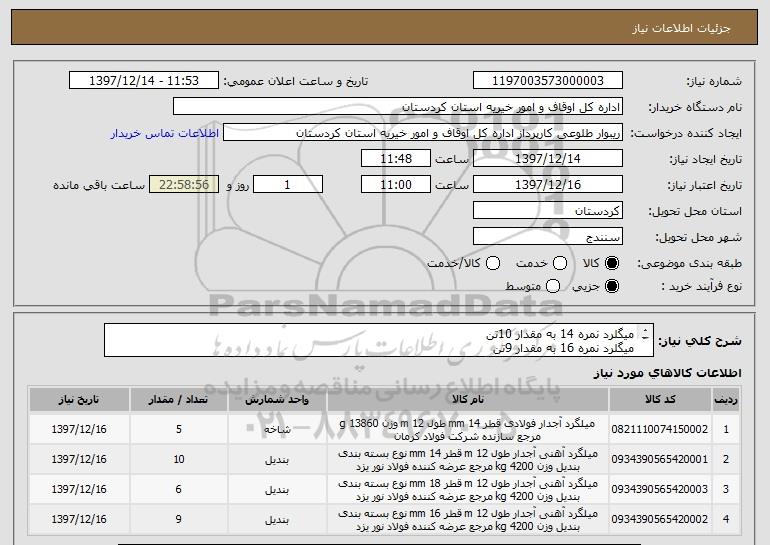The image size is (770, 545).
Task: Click the 1397/12/16 date in row 1
Action: pos(79,430)
